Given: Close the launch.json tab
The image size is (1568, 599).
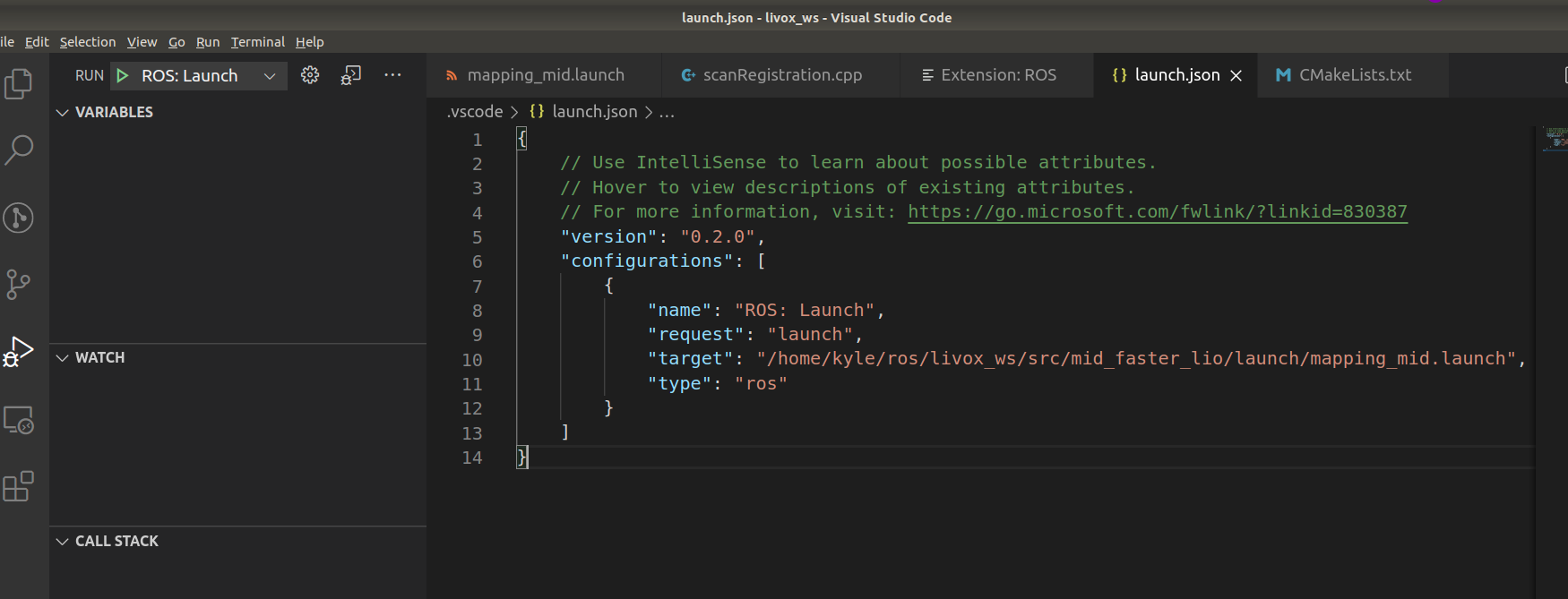Looking at the screenshot, I should 1236,76.
